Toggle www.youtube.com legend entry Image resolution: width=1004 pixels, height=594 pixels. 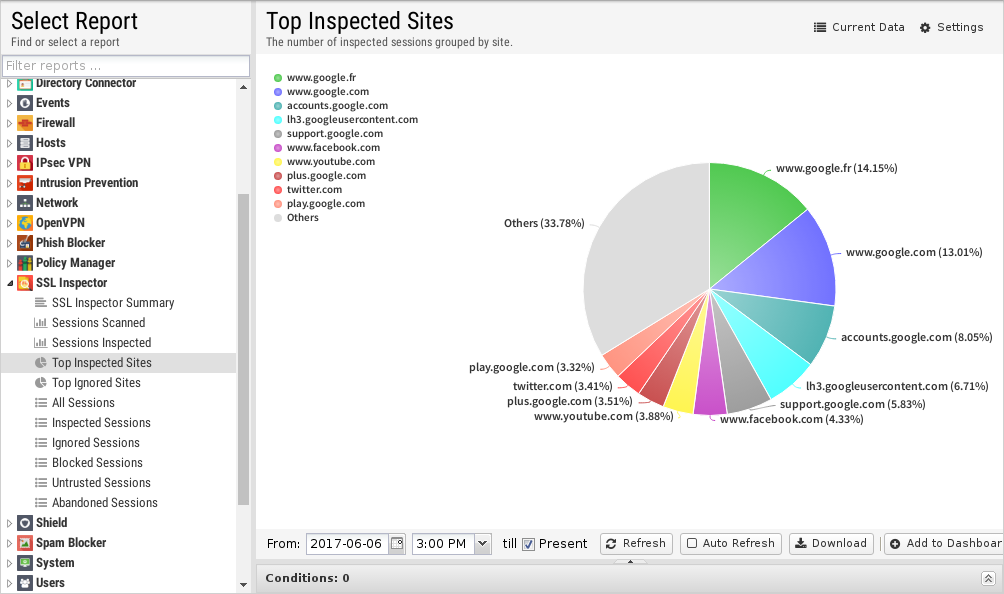click(324, 161)
